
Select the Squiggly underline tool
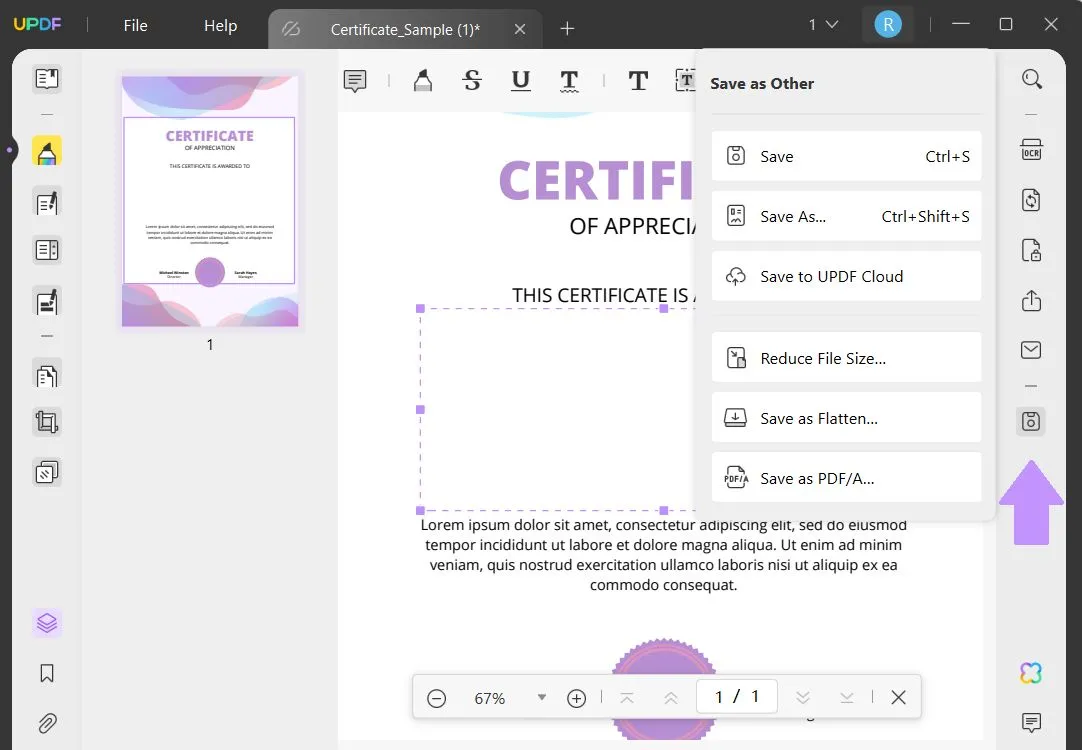click(x=569, y=81)
